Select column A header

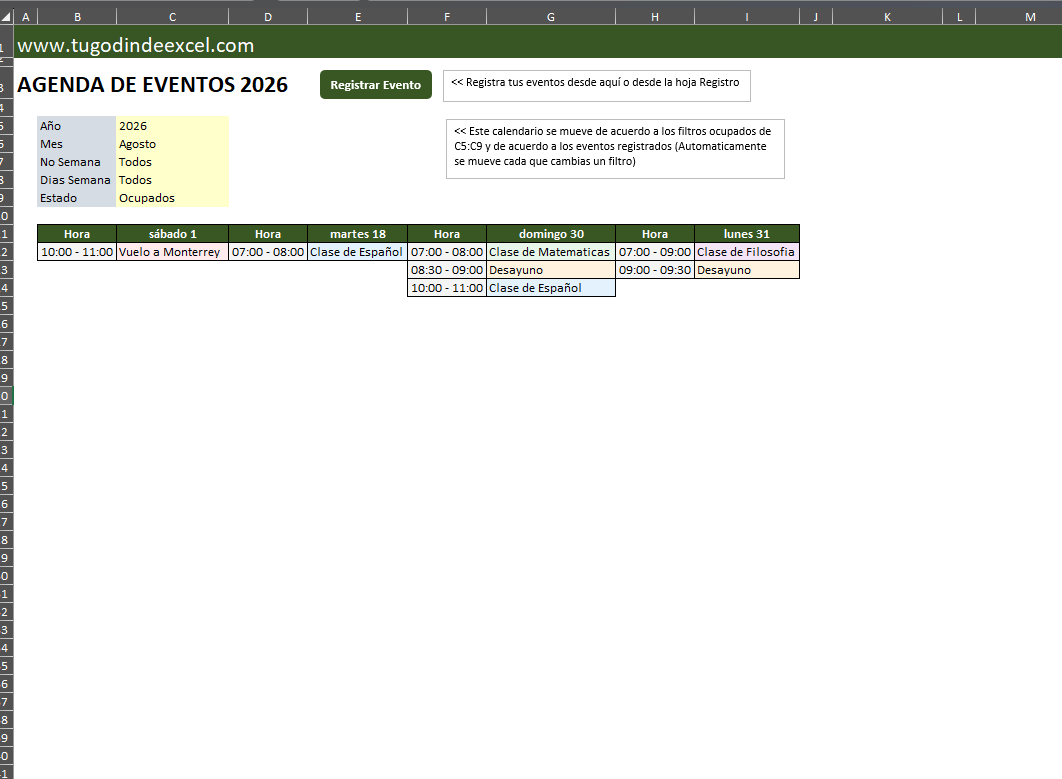26,17
